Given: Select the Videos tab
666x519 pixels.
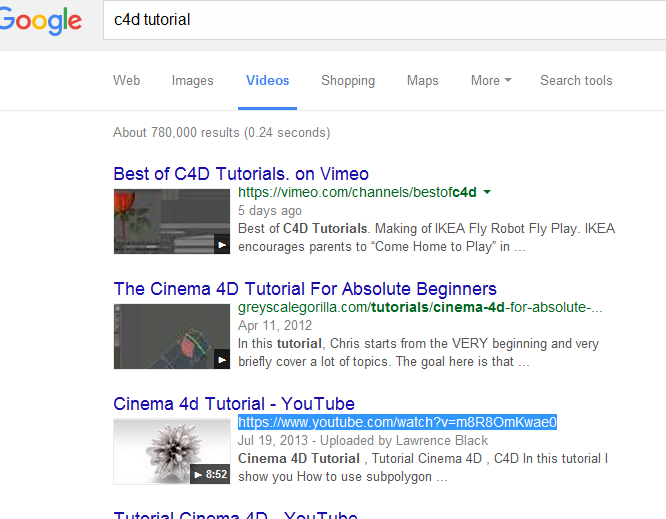Looking at the screenshot, I should 268,80.
